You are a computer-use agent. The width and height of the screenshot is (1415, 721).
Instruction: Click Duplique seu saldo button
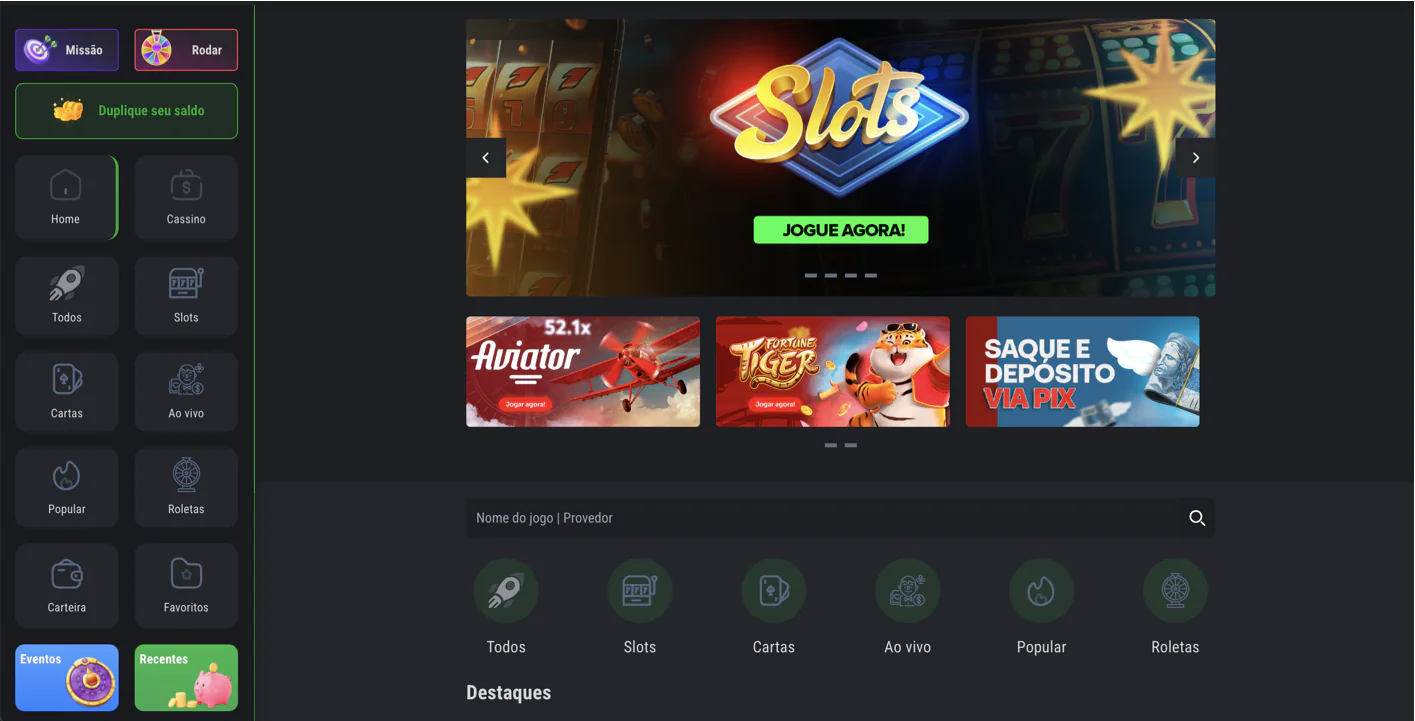pos(126,111)
